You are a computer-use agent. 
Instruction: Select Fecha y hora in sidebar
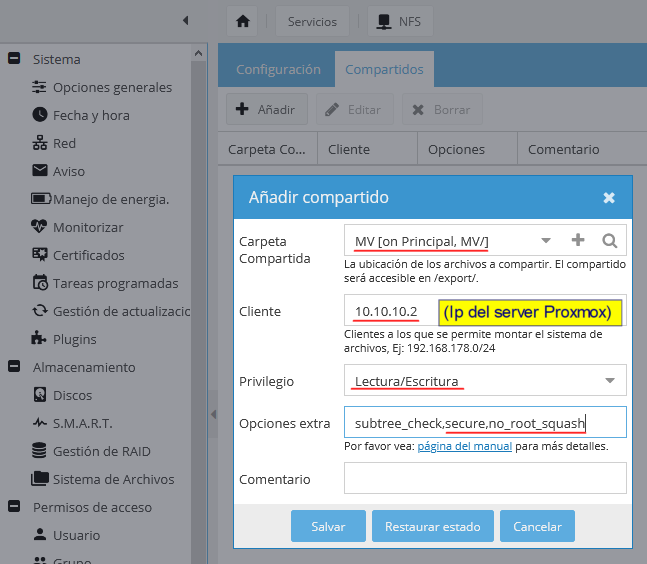[x=91, y=115]
